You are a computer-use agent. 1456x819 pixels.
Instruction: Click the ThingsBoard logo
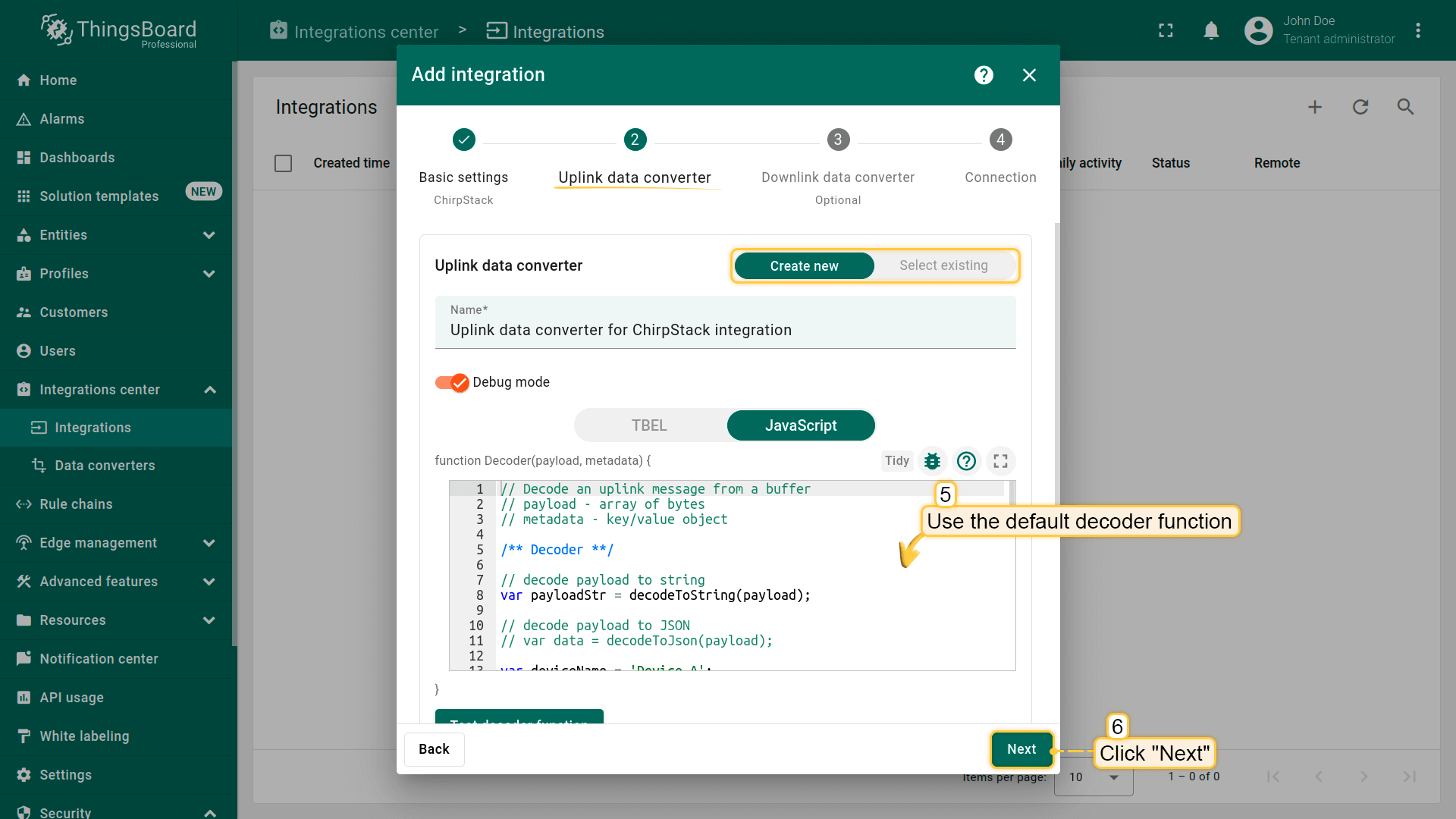point(118,31)
